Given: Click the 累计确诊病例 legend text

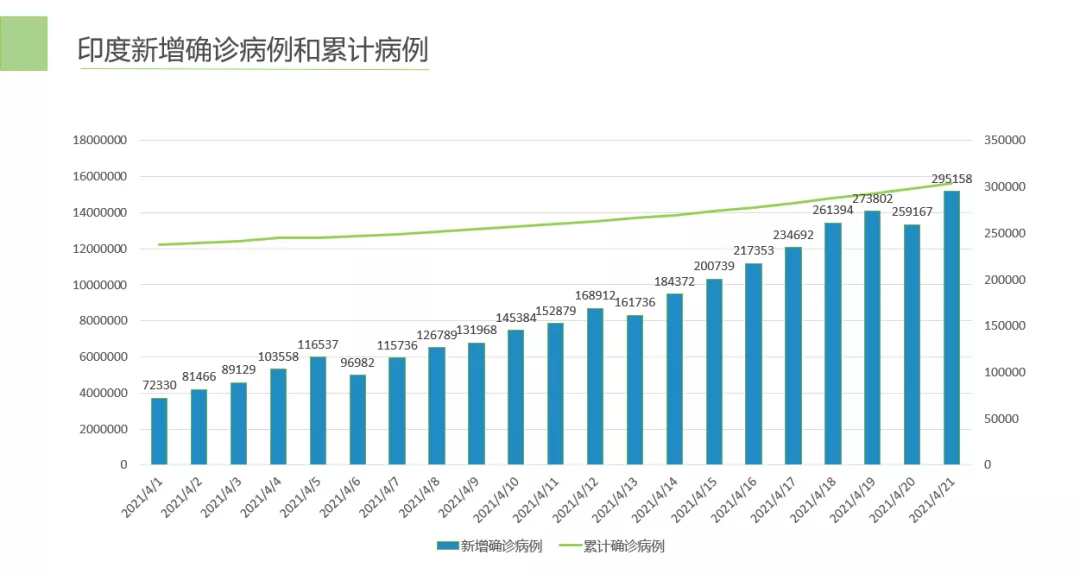Looking at the screenshot, I should (x=624, y=546).
